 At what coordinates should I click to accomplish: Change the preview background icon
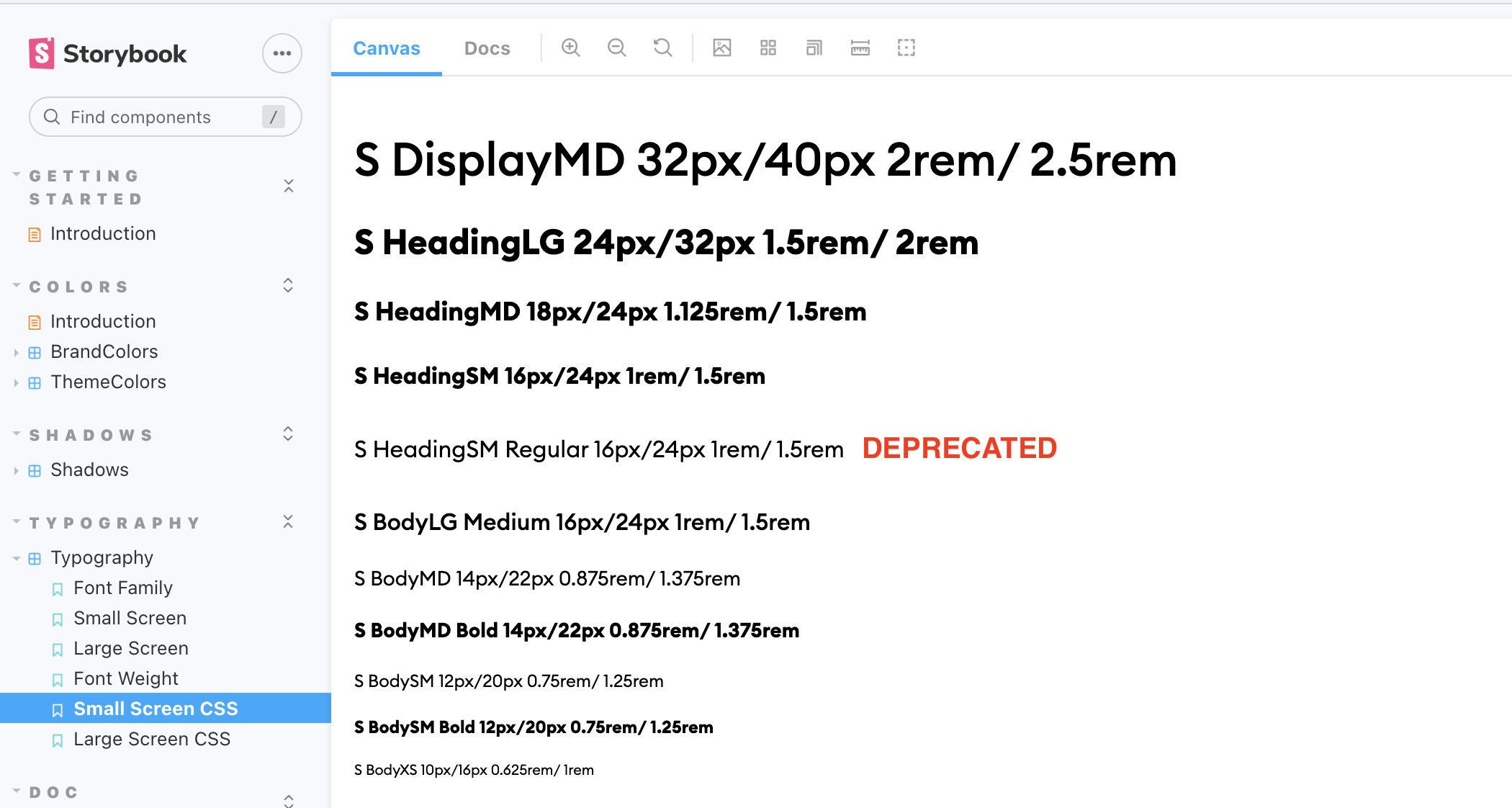tap(721, 48)
